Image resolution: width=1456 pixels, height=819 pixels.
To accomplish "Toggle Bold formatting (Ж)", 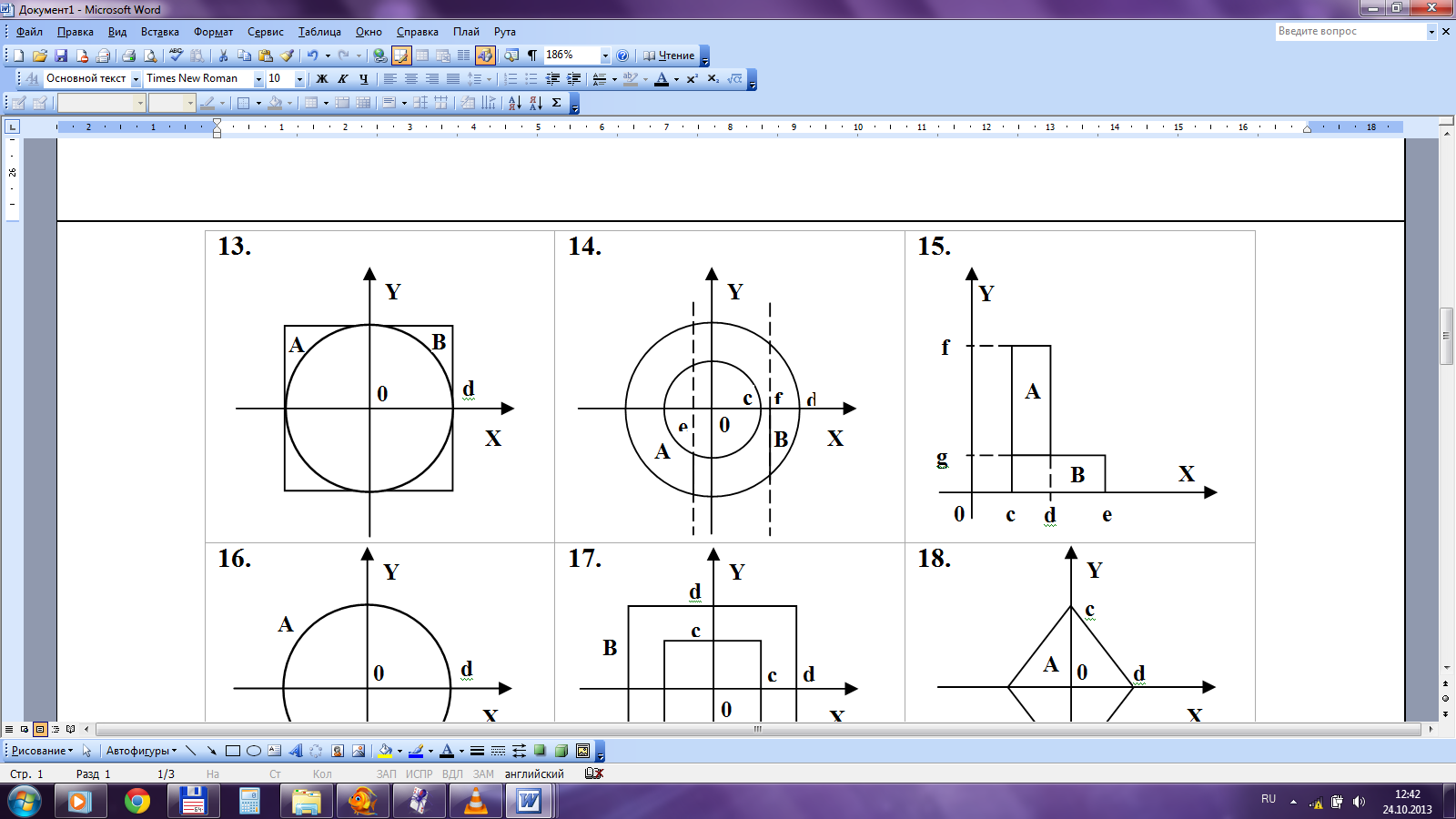I will [322, 79].
